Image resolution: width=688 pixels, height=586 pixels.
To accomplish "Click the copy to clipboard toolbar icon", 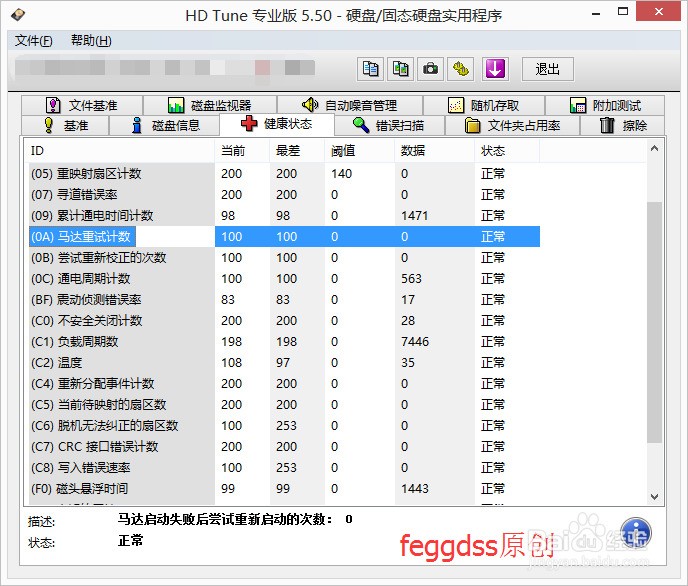I will coord(370,69).
